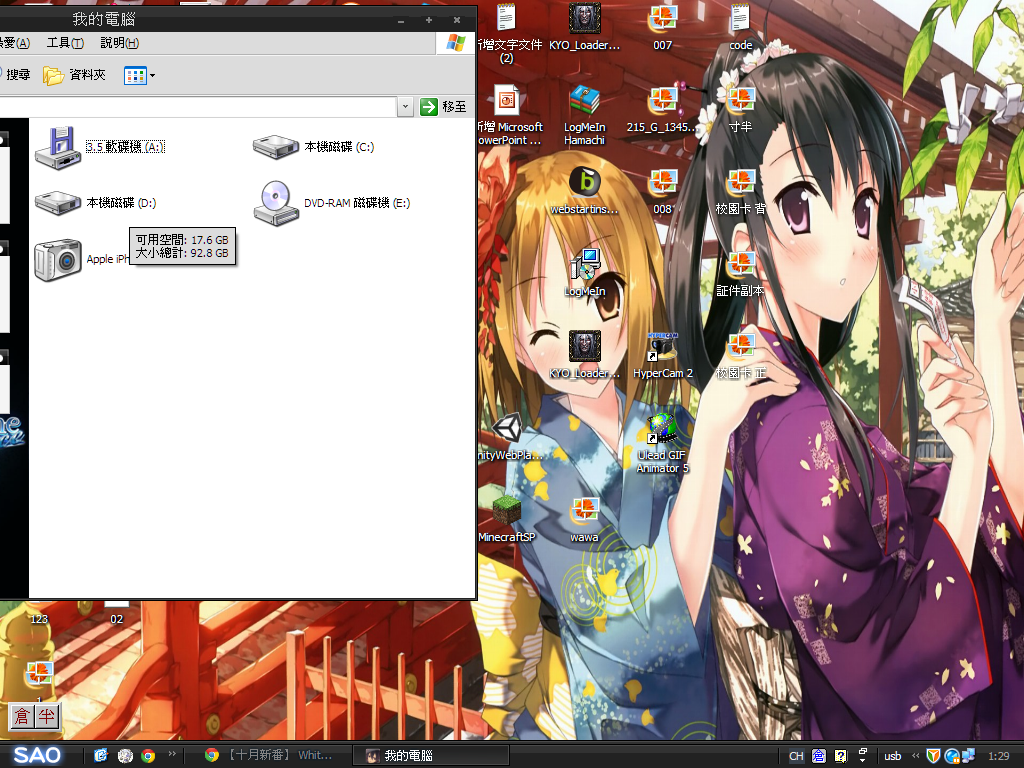
Task: Toggle the 倉 input method button
Action: tap(22, 716)
